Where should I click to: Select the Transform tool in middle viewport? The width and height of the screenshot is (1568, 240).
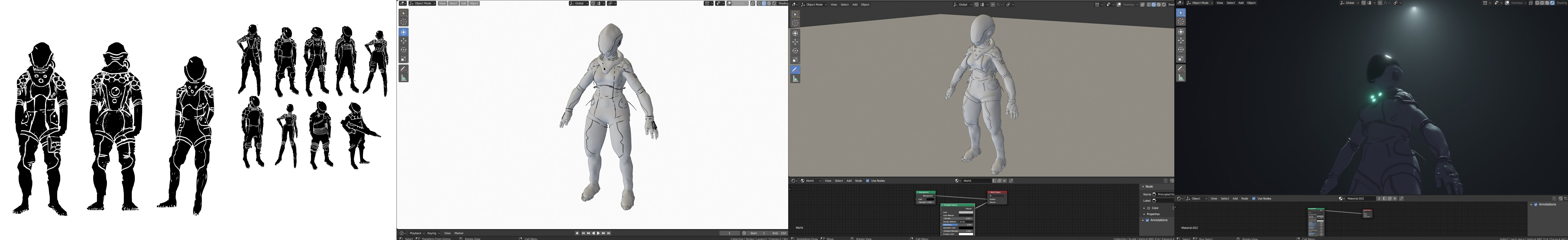point(795,33)
